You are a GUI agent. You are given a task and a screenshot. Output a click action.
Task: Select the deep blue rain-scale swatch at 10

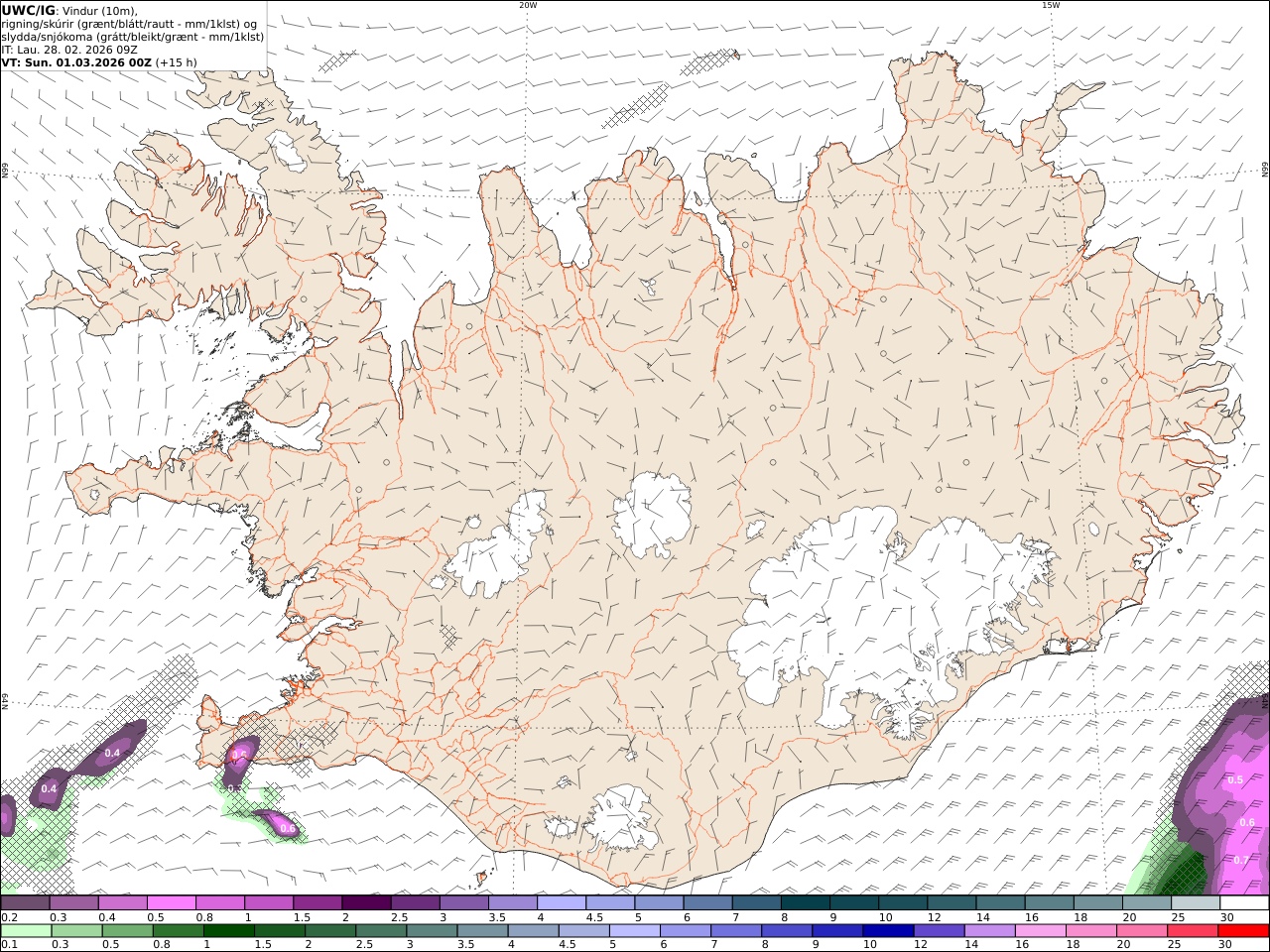887,931
